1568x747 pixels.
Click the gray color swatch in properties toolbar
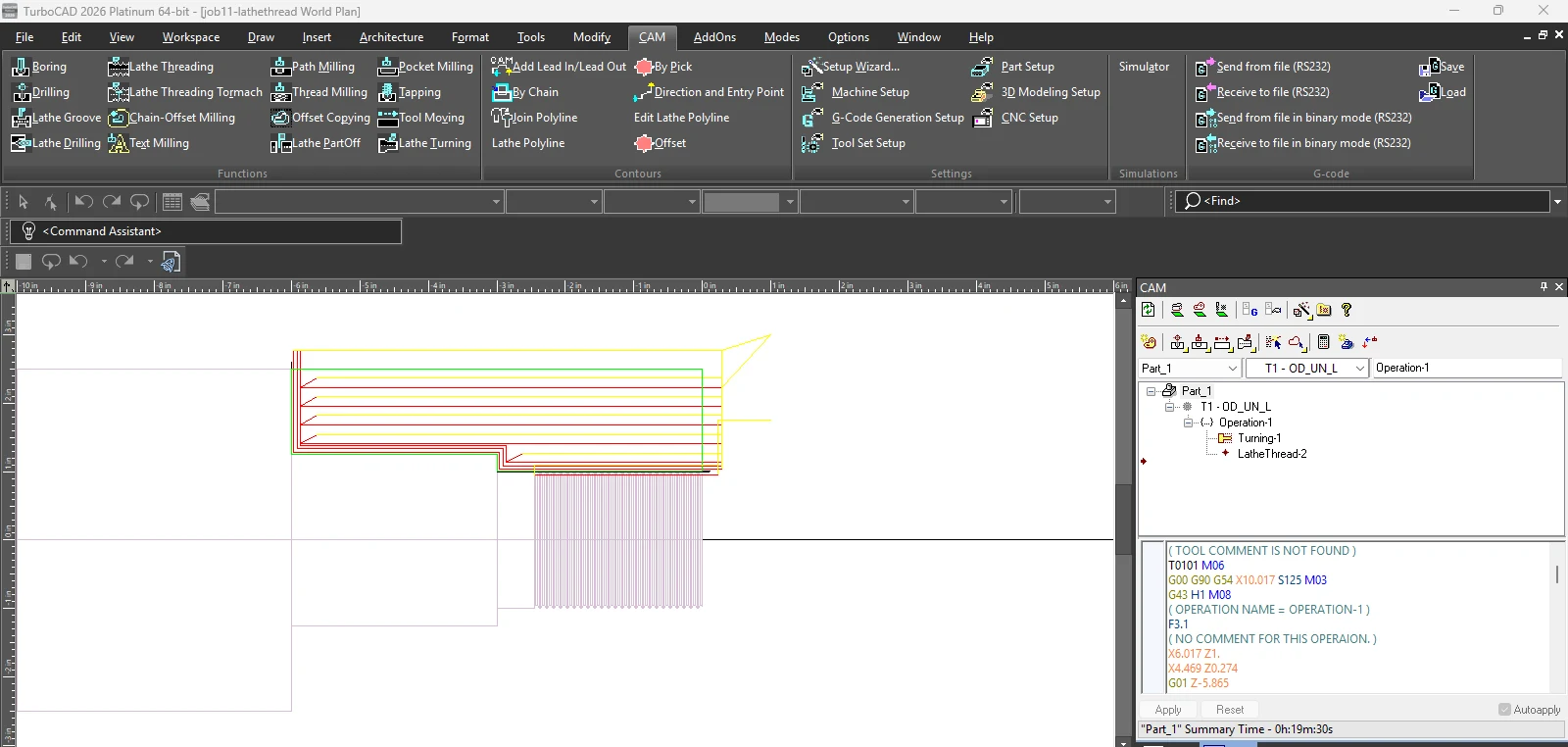[742, 202]
